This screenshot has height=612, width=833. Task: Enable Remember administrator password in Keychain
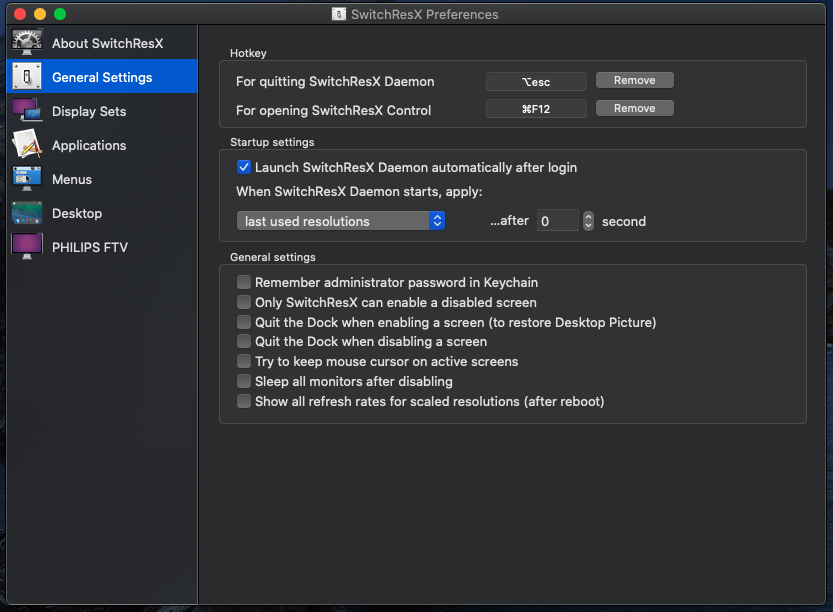point(243,282)
